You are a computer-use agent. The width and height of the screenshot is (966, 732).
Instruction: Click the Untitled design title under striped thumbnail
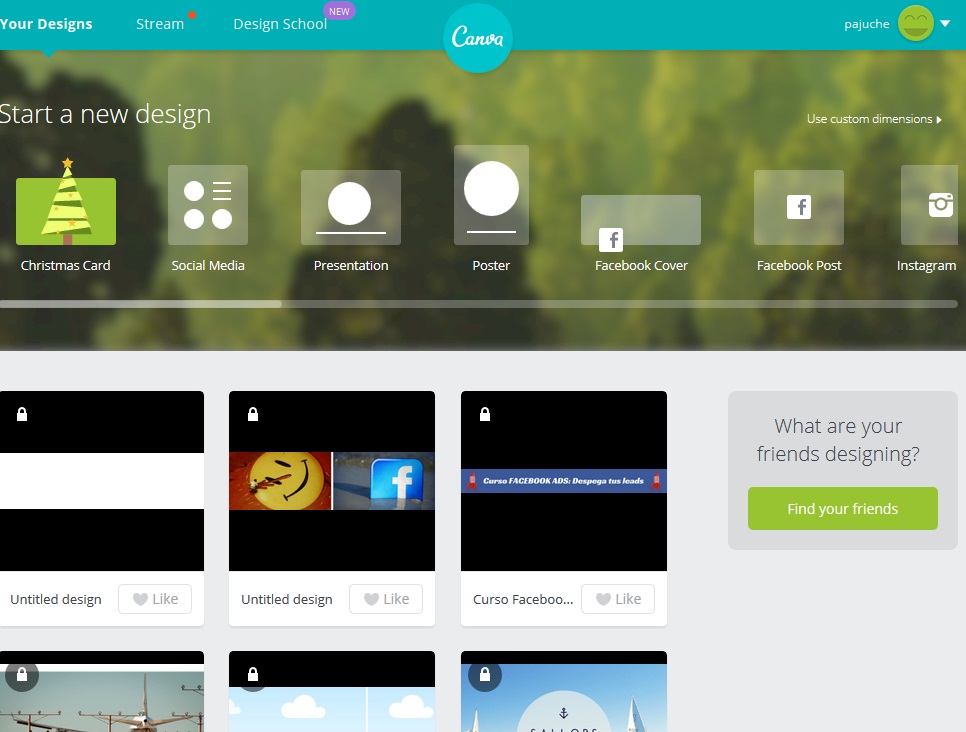point(56,600)
